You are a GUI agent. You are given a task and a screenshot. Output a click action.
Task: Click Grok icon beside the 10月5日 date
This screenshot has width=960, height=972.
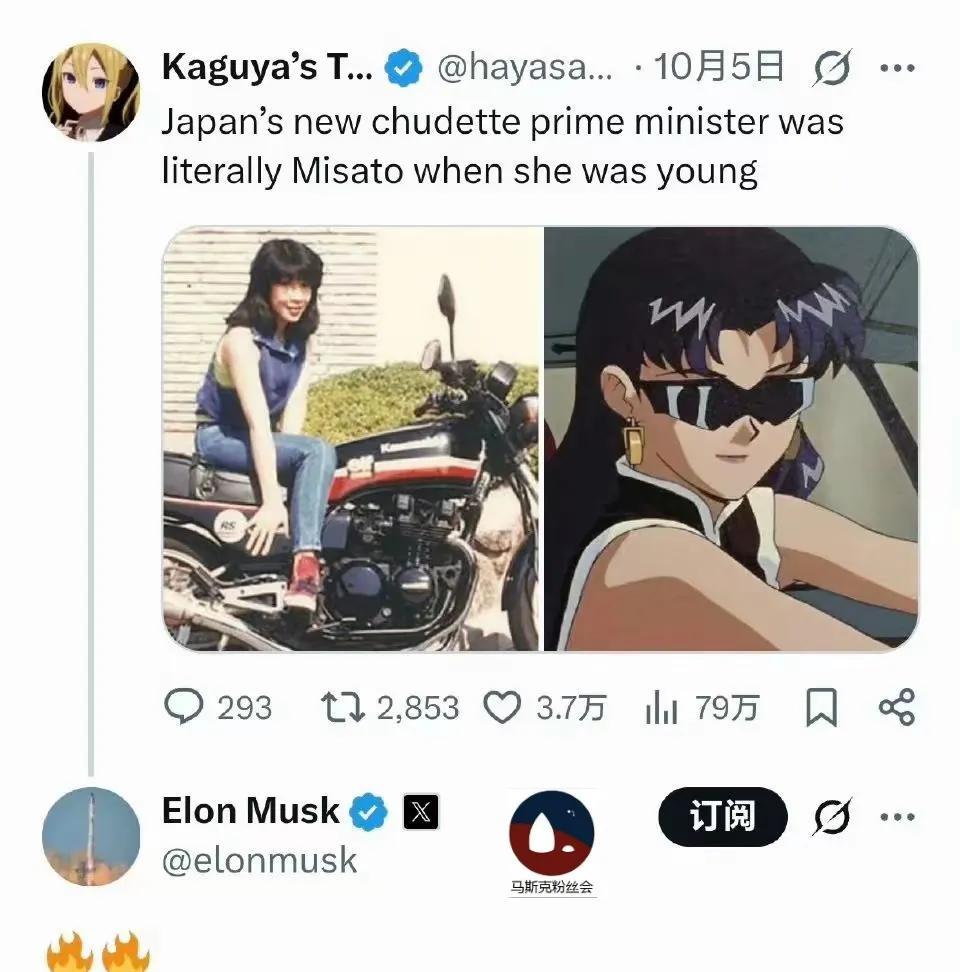[x=832, y=69]
